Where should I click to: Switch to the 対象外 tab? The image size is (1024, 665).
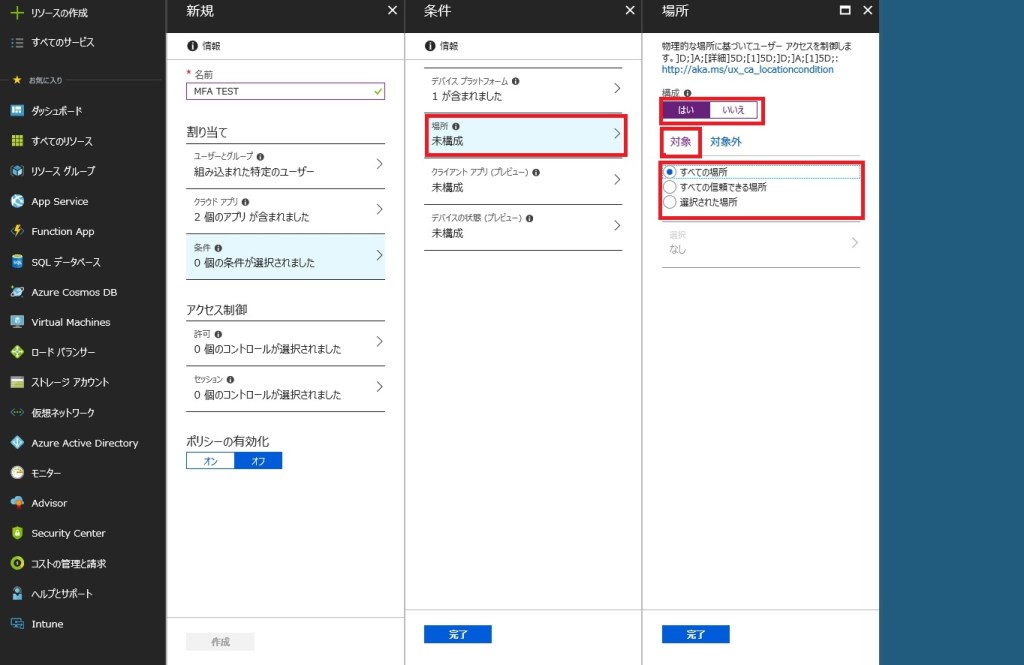(x=726, y=141)
